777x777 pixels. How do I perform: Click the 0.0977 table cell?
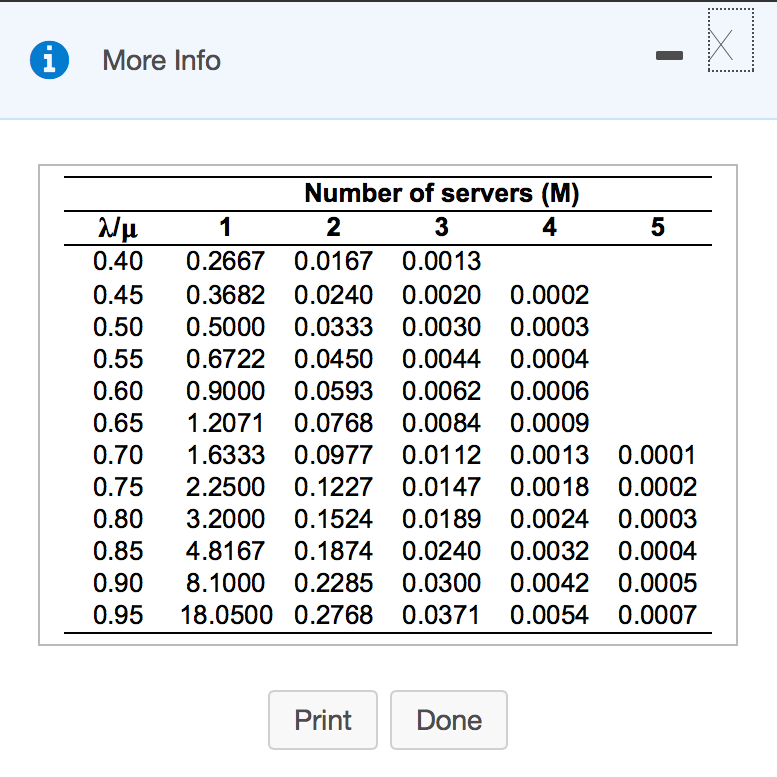coord(333,455)
